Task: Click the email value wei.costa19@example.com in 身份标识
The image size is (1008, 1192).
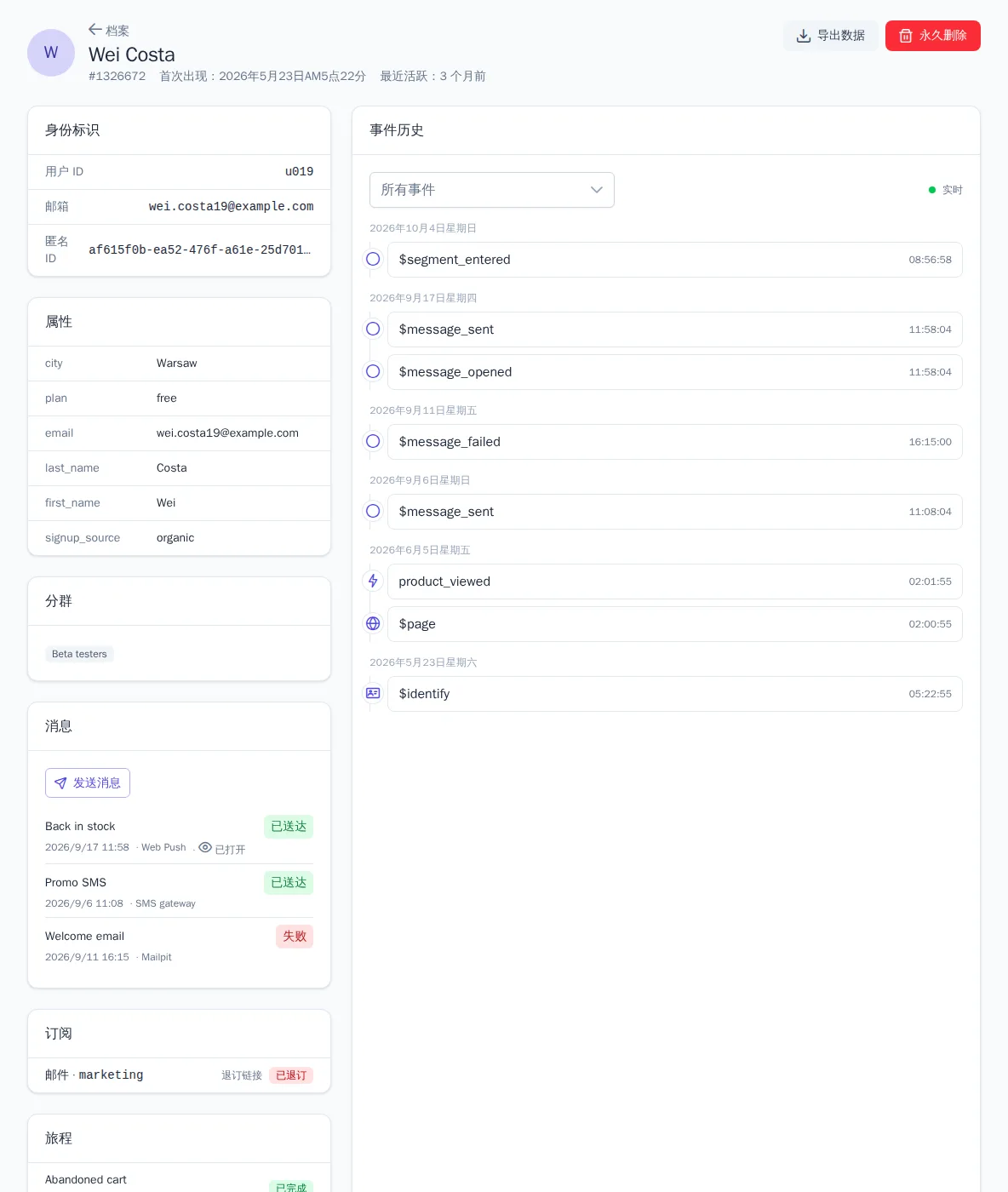Action: [231, 207]
